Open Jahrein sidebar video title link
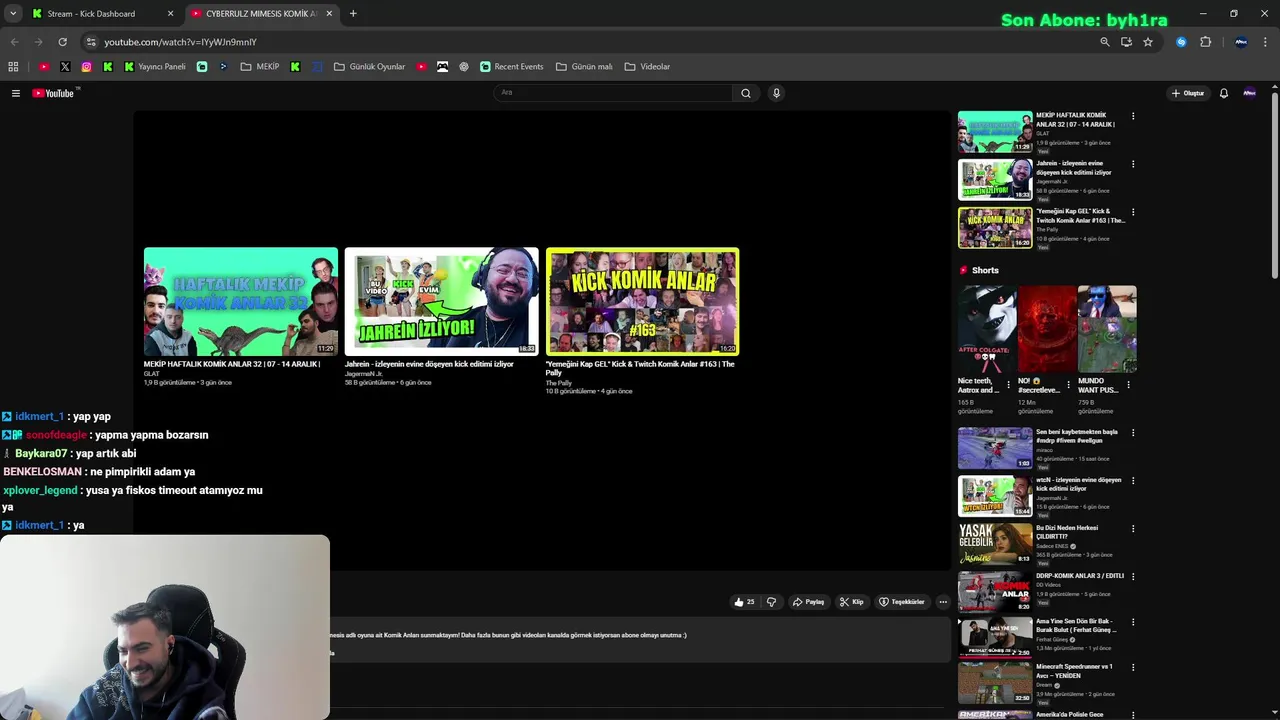 tap(1074, 168)
